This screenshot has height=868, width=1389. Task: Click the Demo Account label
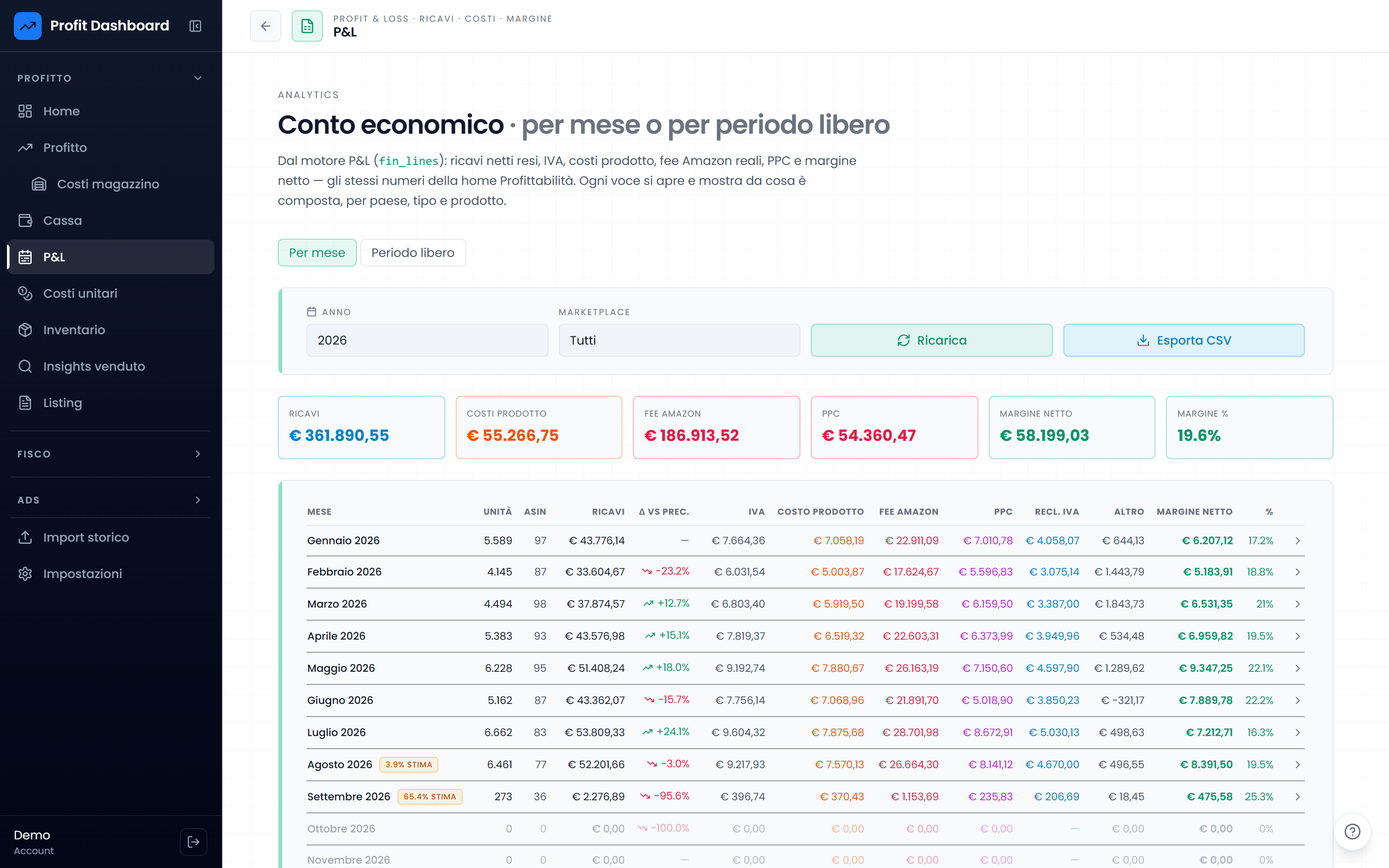[x=33, y=842]
